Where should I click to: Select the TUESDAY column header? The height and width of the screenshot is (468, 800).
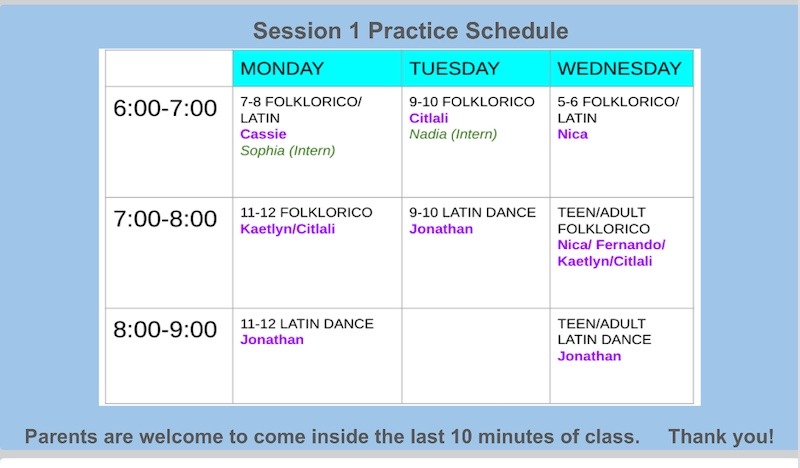(x=476, y=68)
